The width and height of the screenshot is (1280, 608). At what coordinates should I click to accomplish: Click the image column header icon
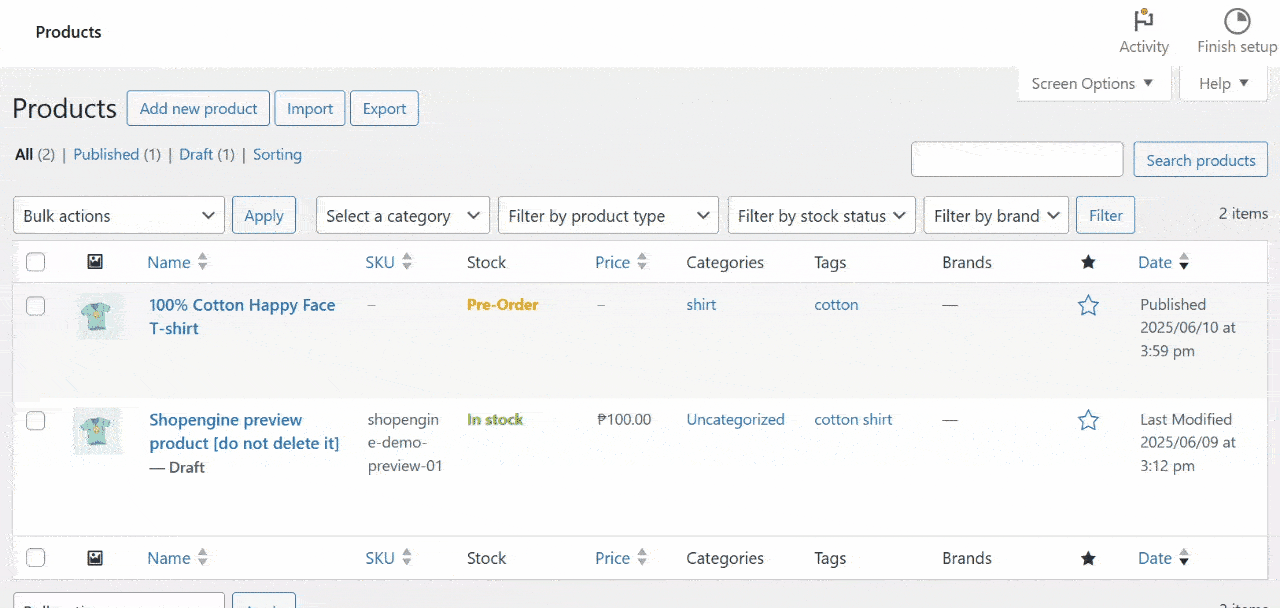[x=95, y=262]
